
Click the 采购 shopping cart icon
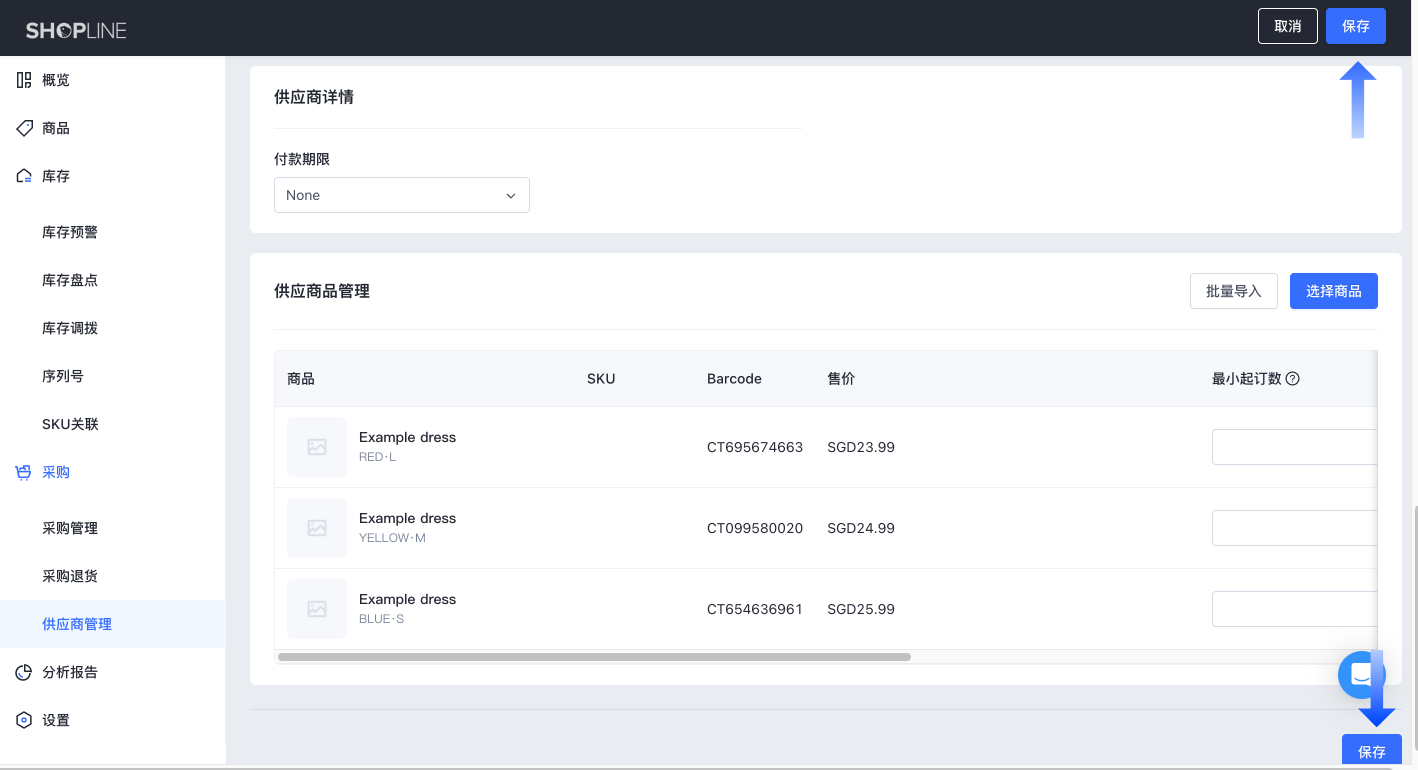pos(24,472)
